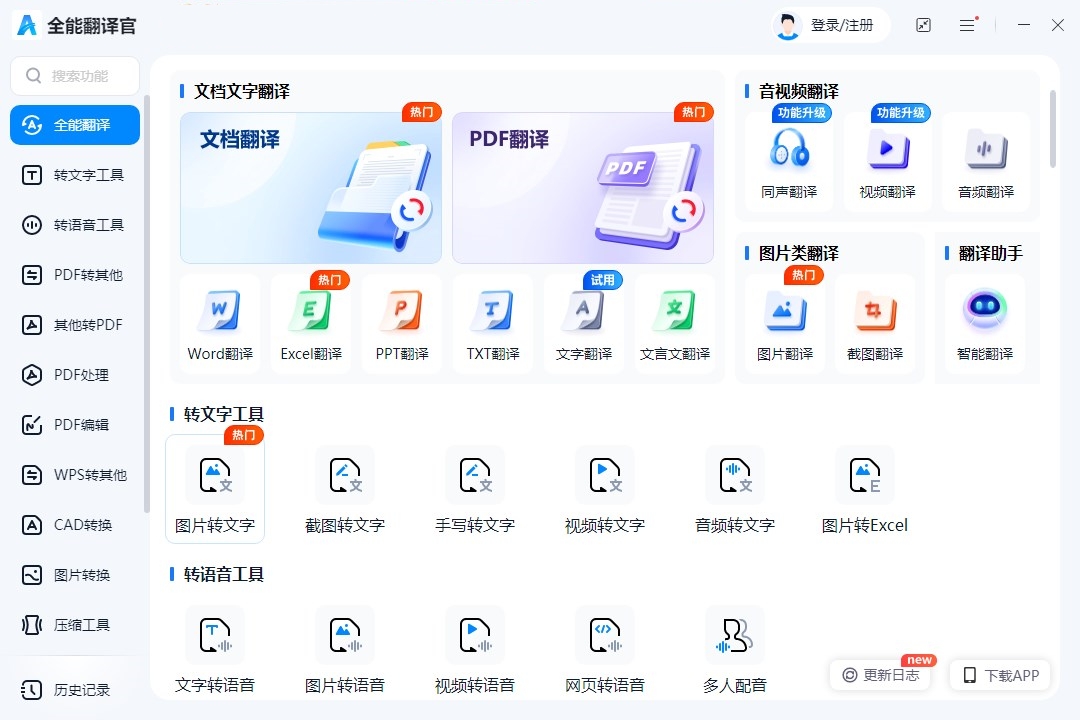Select CAD转换 in the sidebar
This screenshot has width=1080, height=720.
tap(75, 524)
